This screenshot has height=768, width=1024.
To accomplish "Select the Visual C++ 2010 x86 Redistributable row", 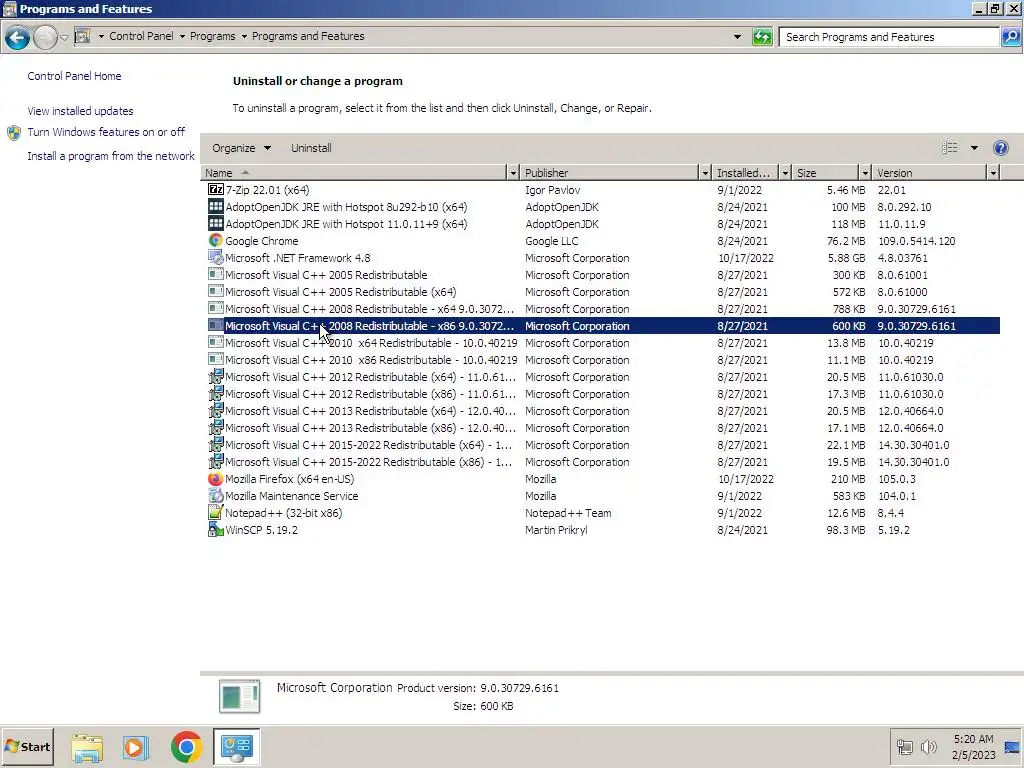I will (x=603, y=359).
